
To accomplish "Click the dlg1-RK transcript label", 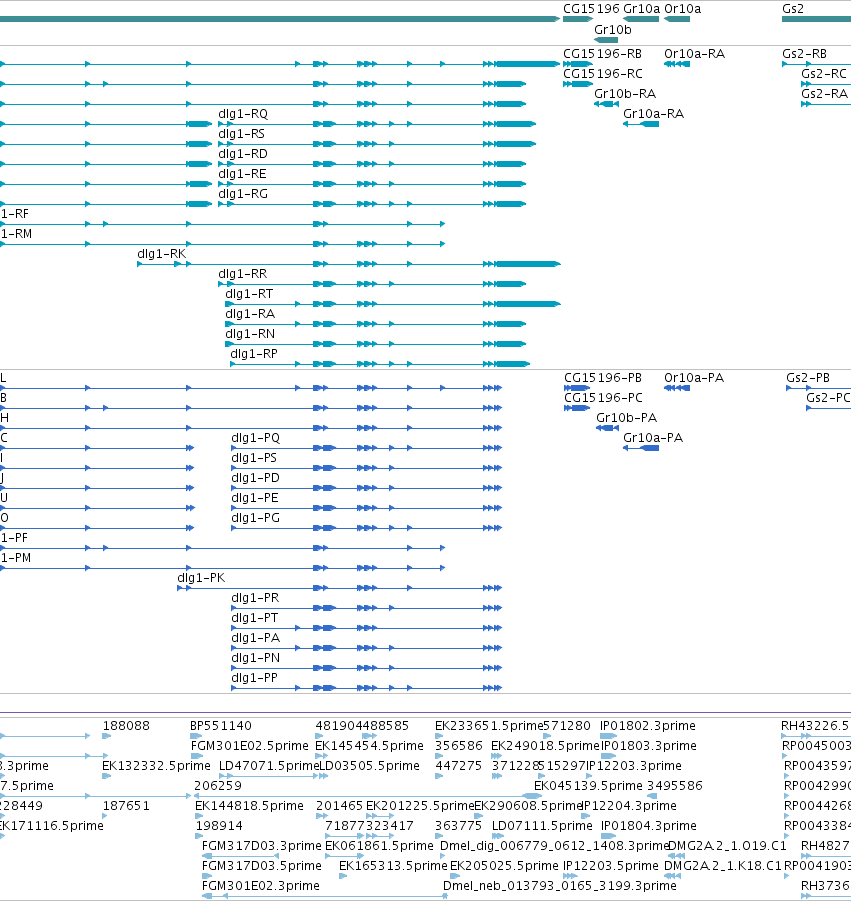I will click(161, 253).
